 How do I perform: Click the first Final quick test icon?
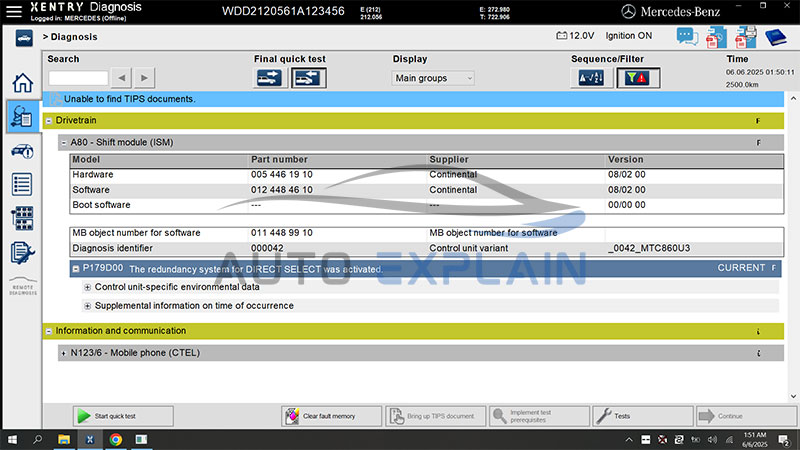coord(269,78)
